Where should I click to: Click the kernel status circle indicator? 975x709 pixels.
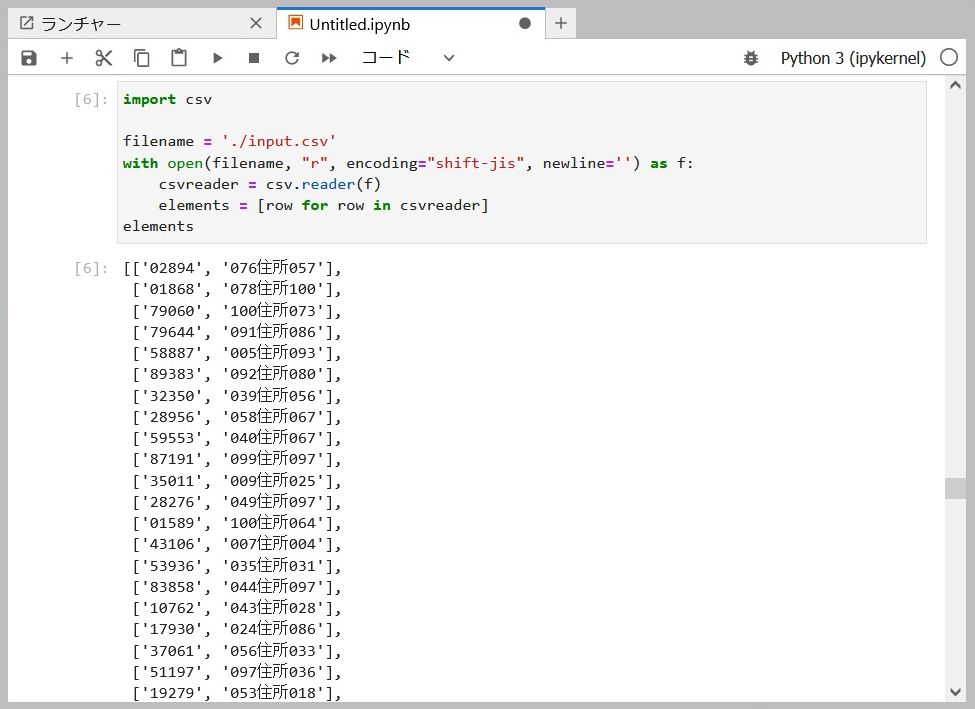pyautogui.click(x=949, y=57)
